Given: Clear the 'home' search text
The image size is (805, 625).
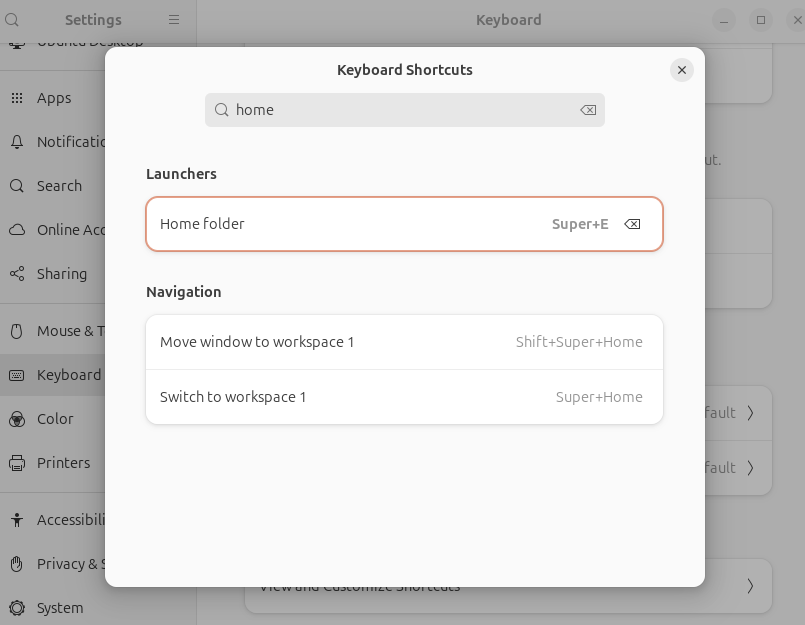Looking at the screenshot, I should tap(588, 110).
